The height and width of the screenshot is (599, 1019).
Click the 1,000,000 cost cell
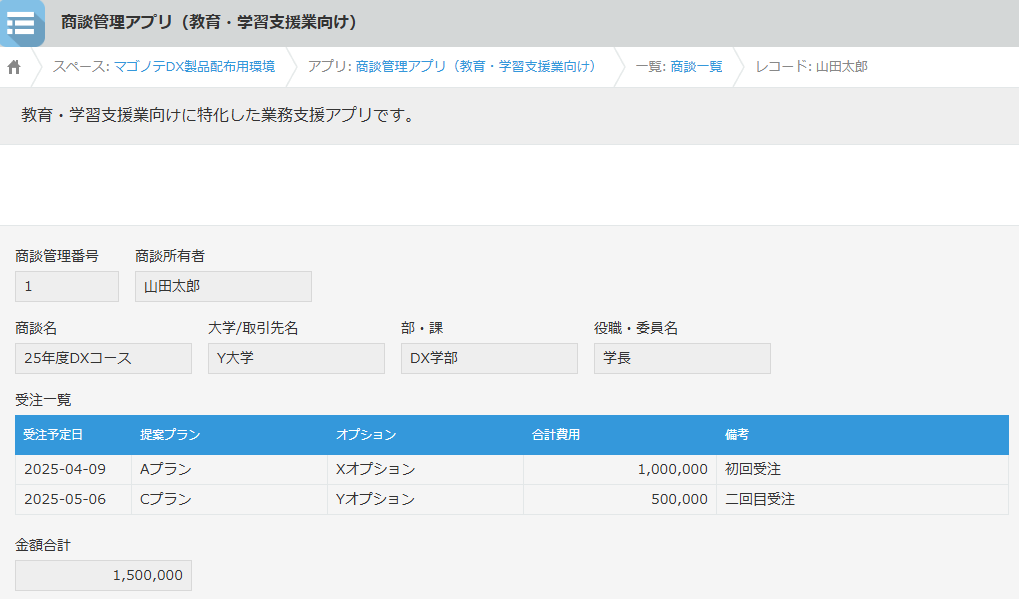620,469
